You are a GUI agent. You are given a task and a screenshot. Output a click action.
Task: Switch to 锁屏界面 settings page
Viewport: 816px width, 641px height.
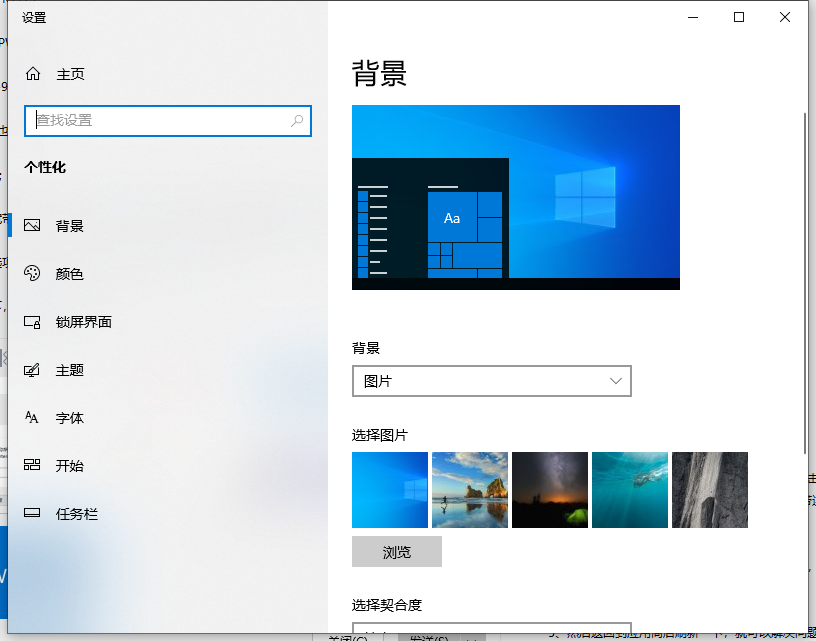click(x=83, y=322)
